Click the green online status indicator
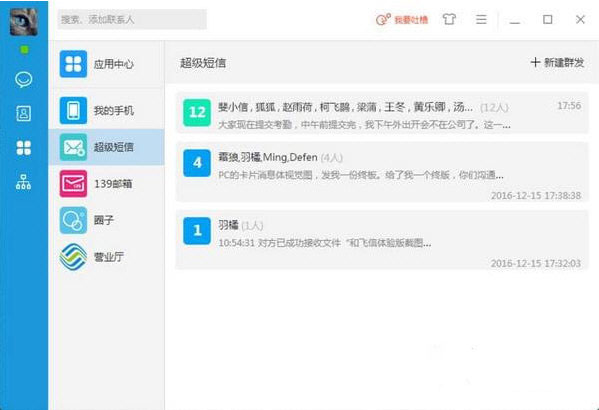 (24, 50)
